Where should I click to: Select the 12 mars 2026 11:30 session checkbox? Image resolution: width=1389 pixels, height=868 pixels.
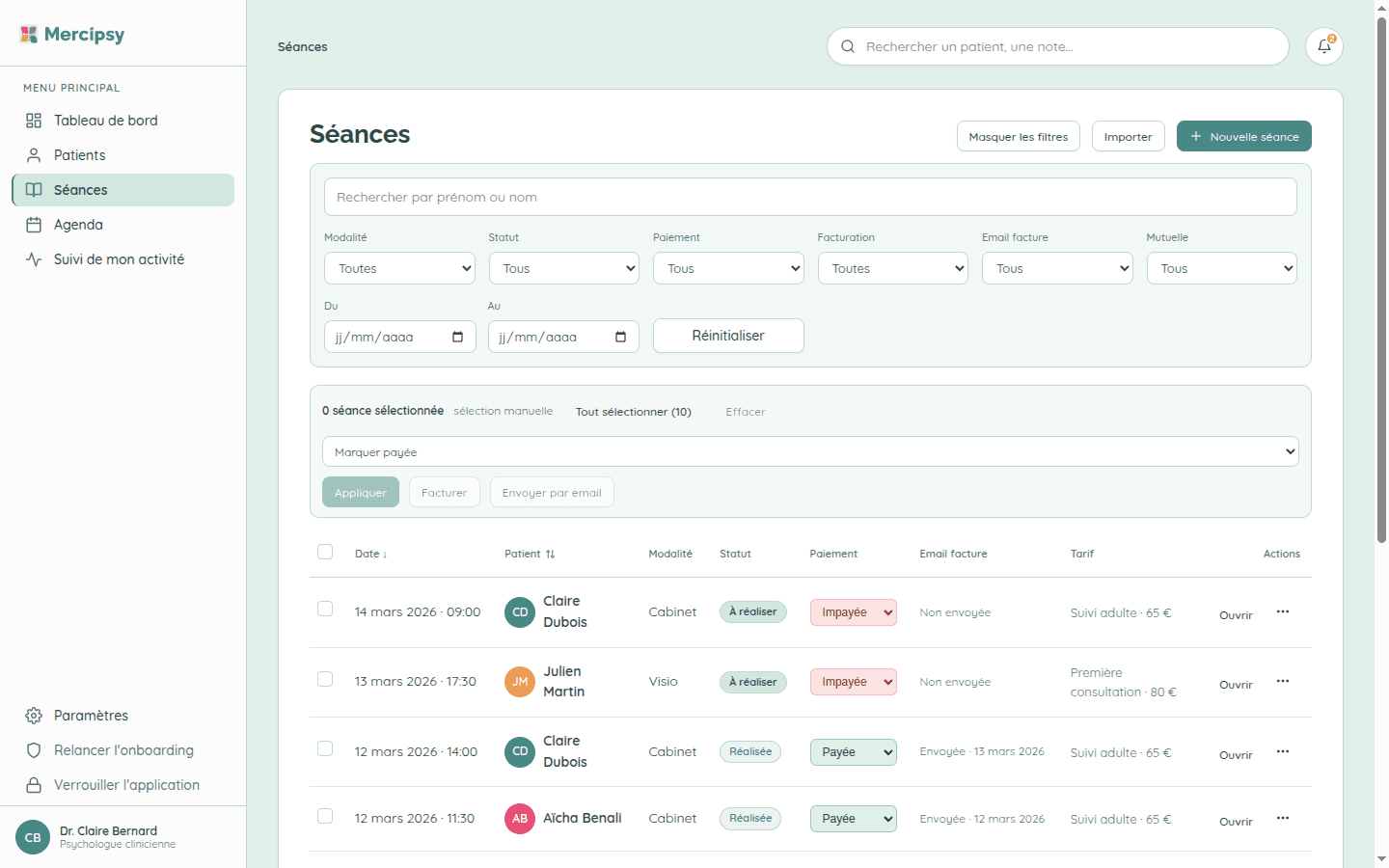(x=325, y=816)
